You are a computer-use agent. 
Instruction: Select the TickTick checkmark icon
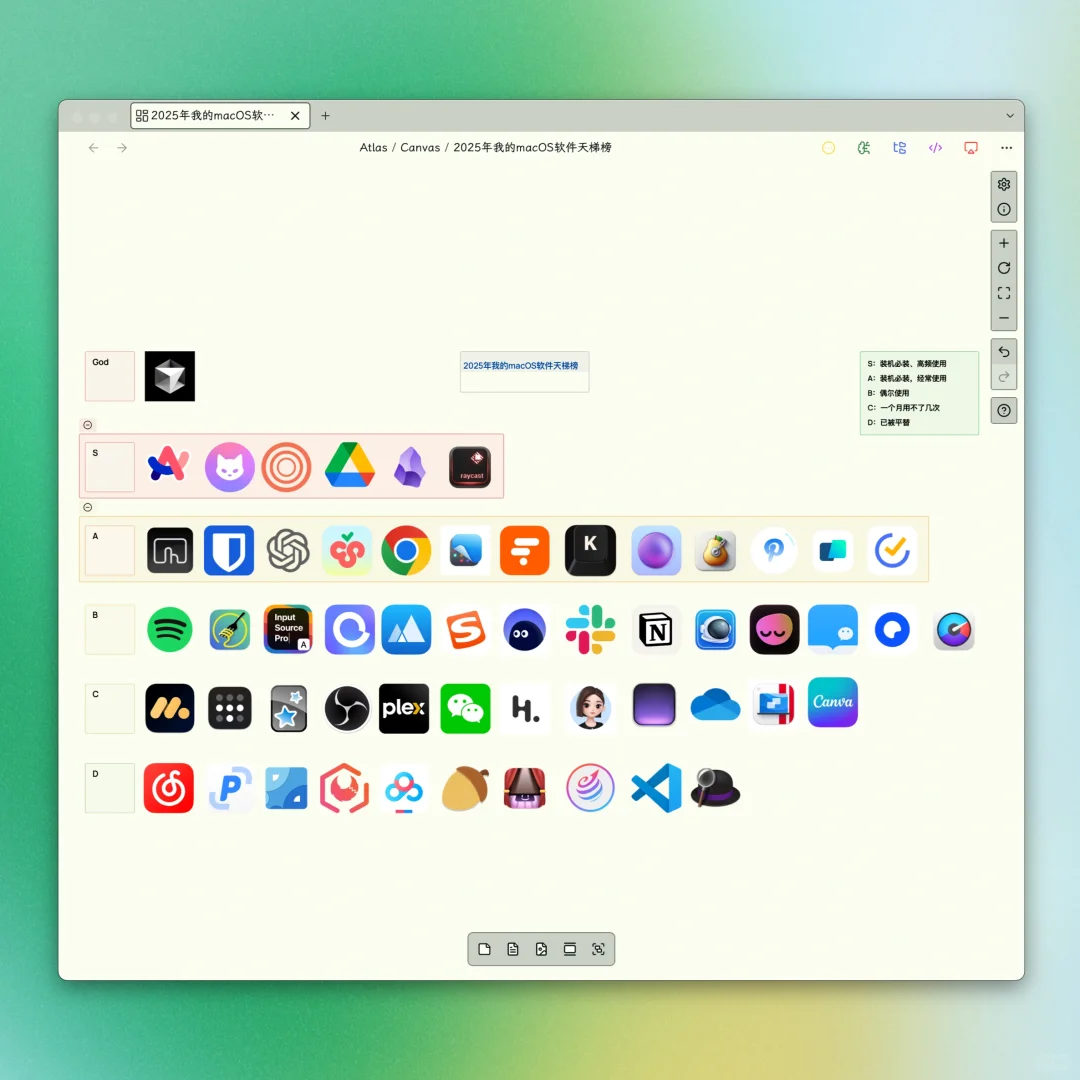[x=892, y=550]
